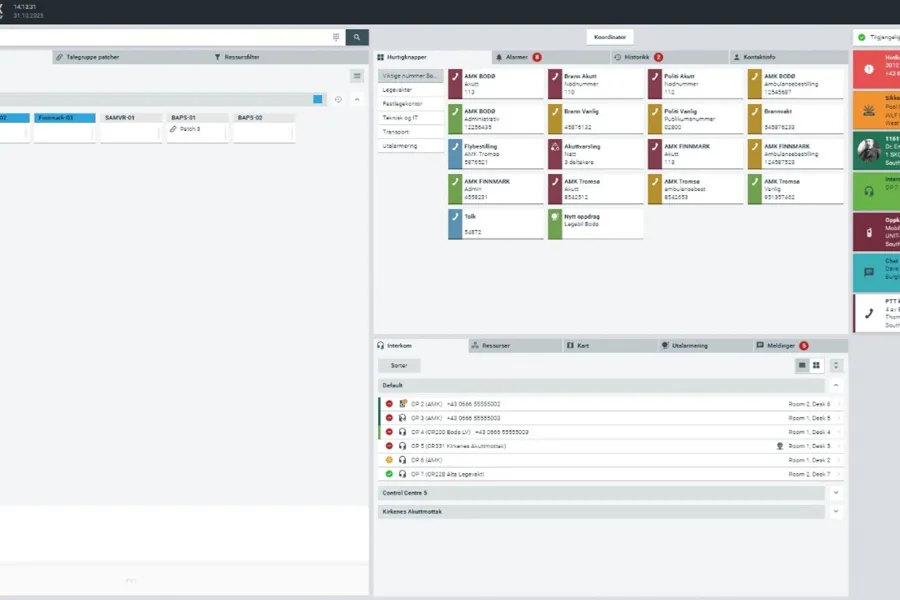Open the Alarmer tab

[x=517, y=58]
